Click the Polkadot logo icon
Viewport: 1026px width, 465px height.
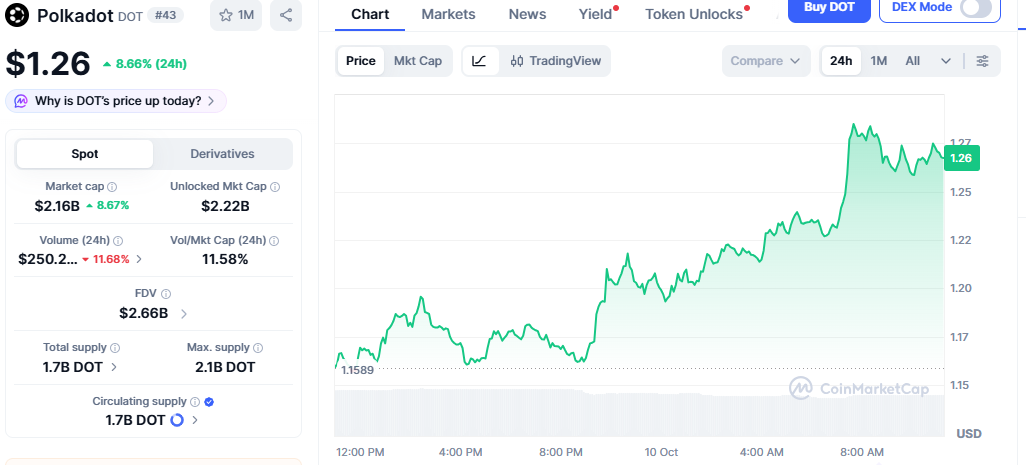(17, 15)
